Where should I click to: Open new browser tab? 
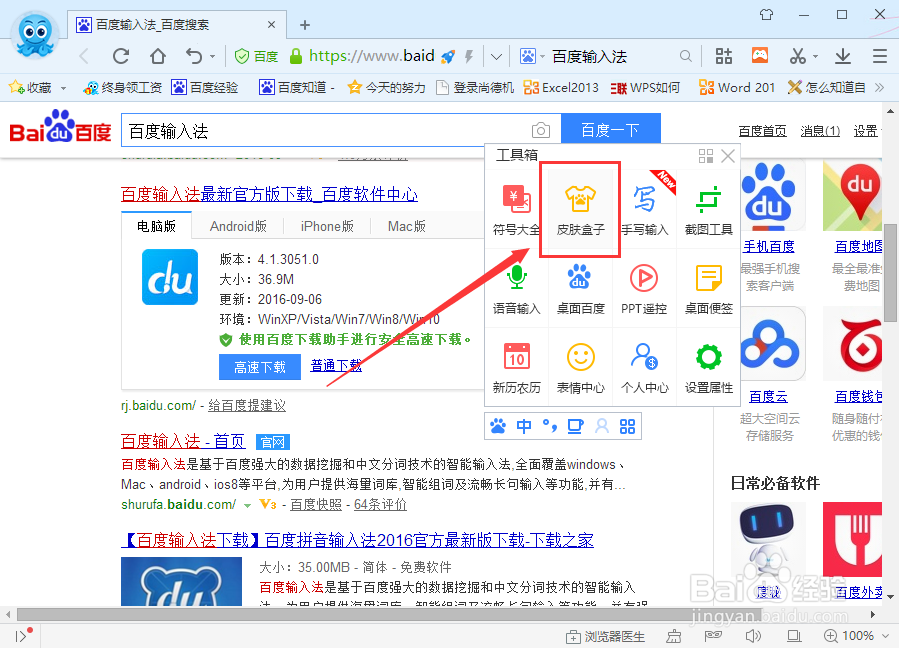point(305,25)
